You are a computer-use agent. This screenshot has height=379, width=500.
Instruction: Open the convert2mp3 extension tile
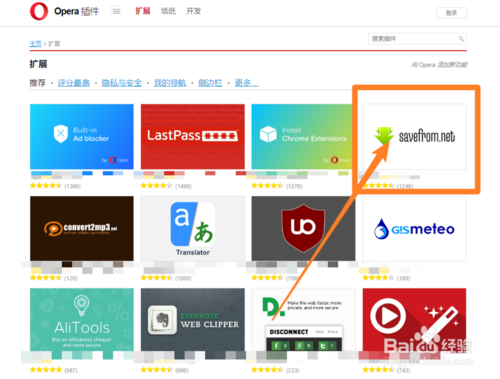pos(82,228)
